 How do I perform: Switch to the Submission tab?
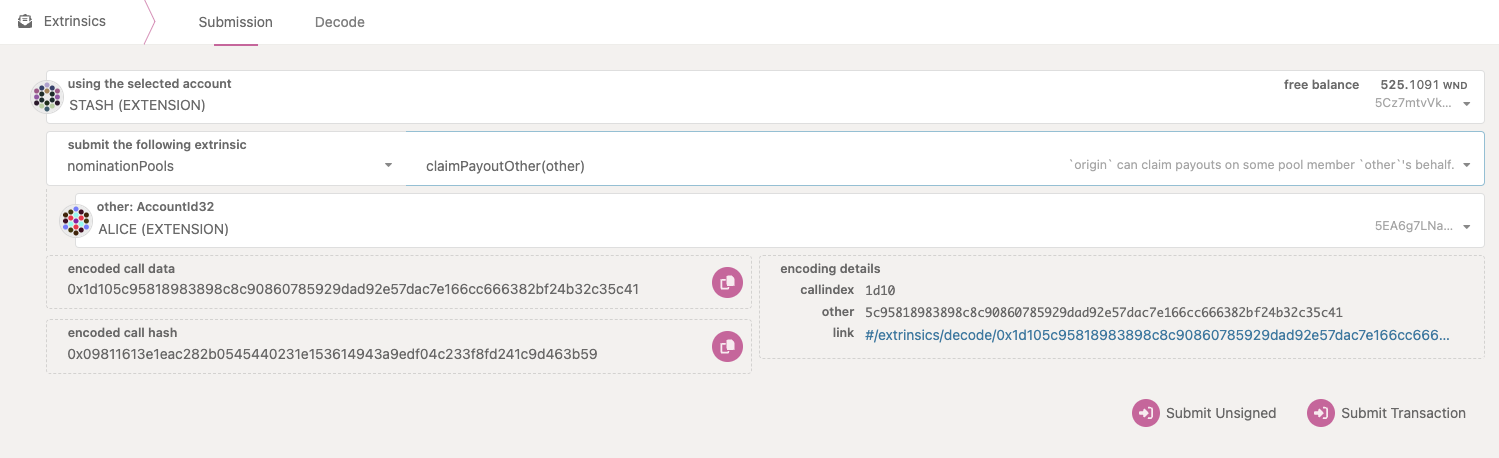click(235, 22)
